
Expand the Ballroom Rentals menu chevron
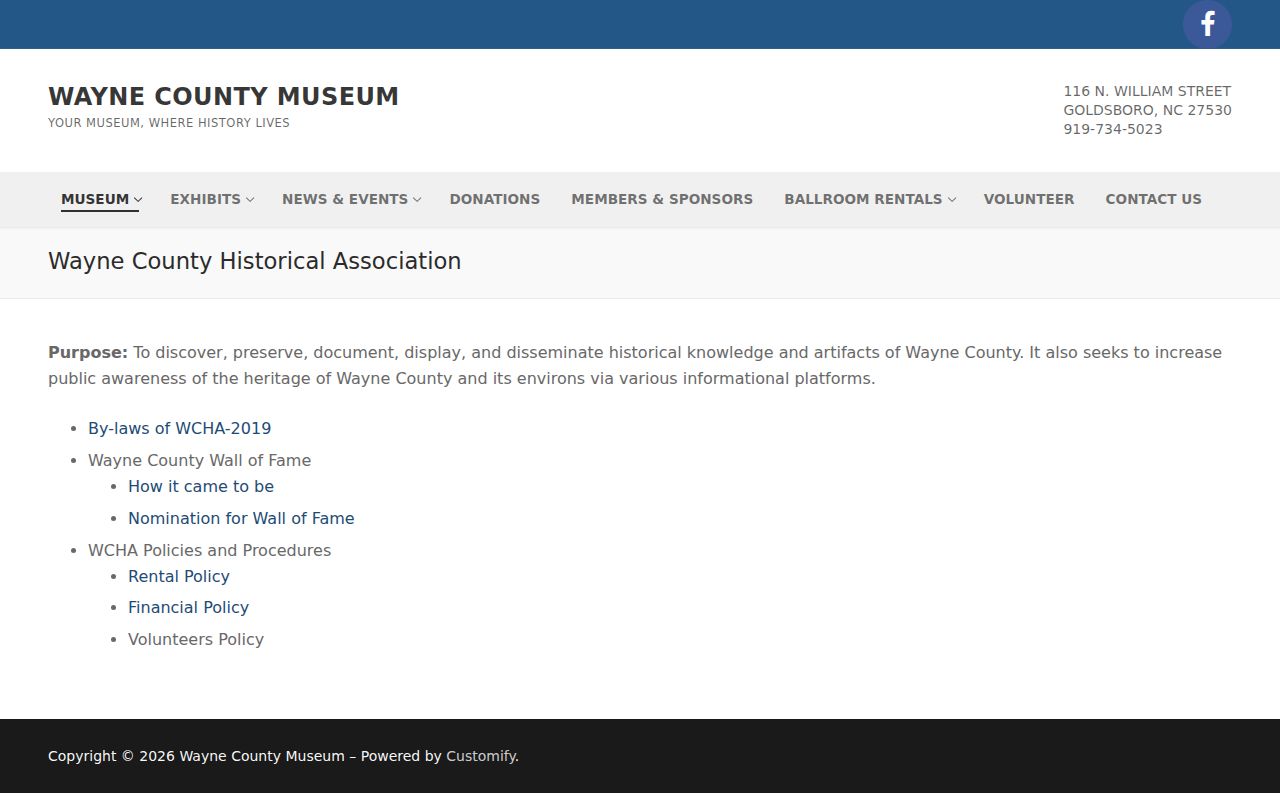tap(952, 200)
